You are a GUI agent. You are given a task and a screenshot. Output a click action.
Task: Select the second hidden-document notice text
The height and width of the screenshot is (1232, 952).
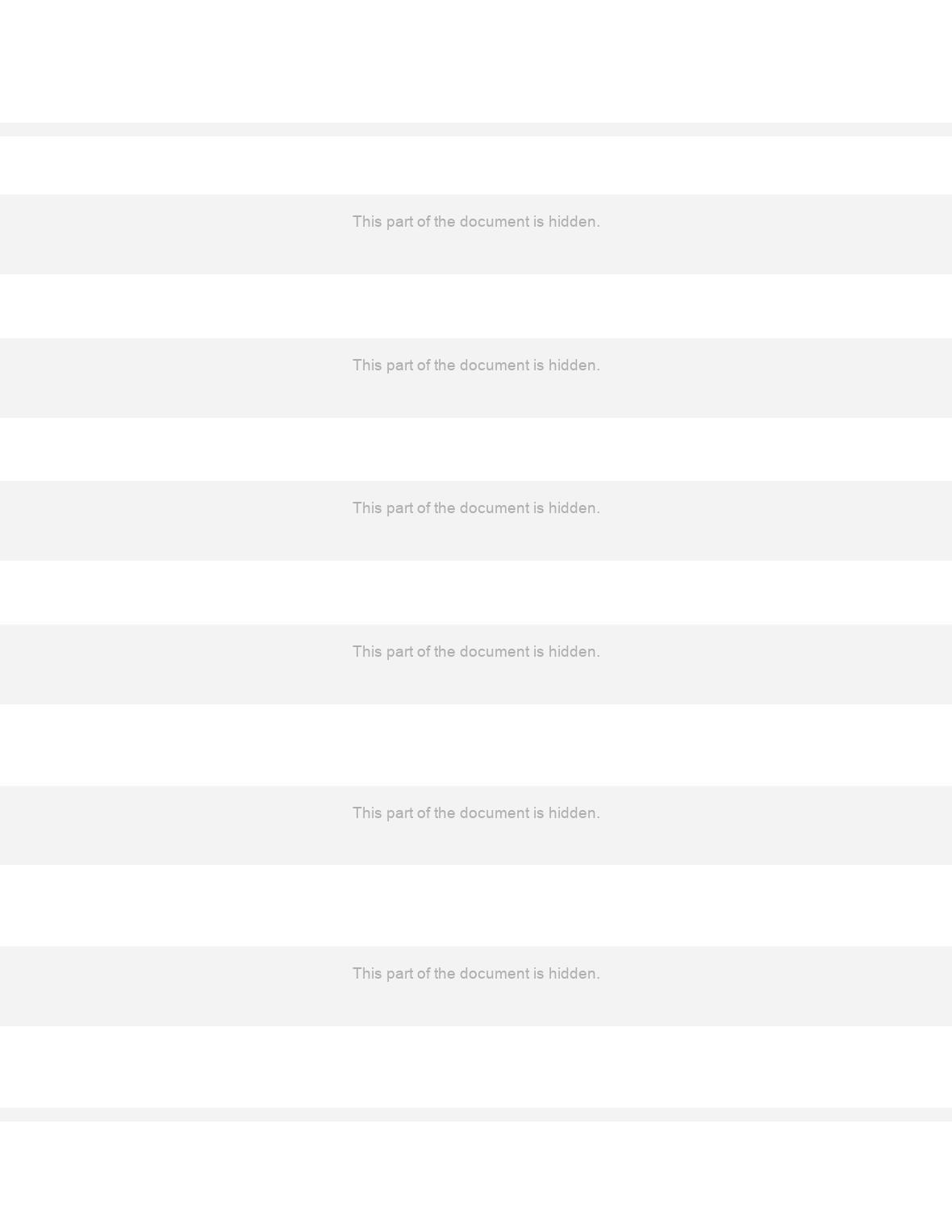476,365
